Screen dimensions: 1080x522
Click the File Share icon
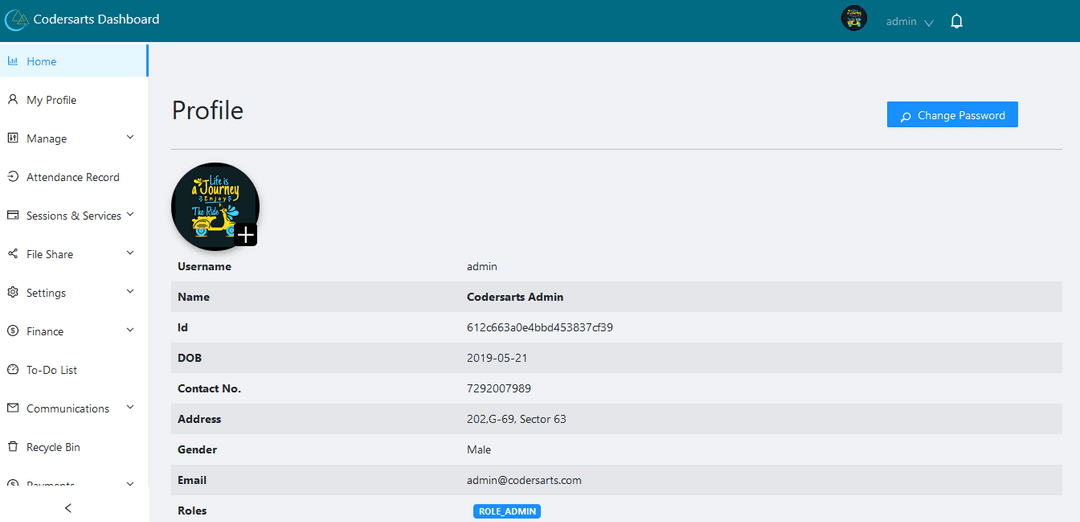[13, 254]
